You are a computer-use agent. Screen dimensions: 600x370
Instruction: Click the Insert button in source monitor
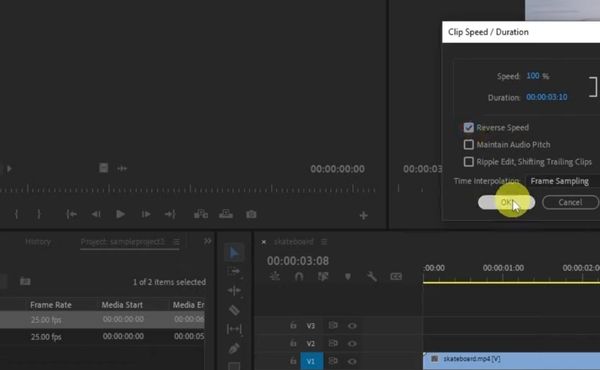point(201,214)
